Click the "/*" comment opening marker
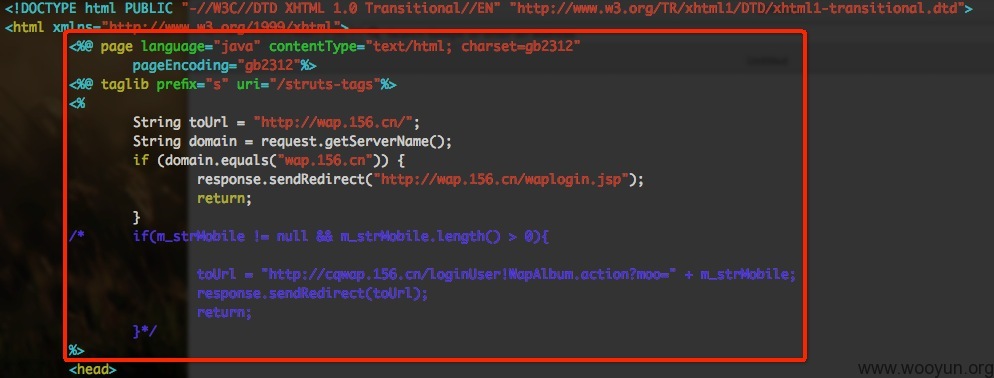Screen dimensions: 994x378 pos(77,237)
